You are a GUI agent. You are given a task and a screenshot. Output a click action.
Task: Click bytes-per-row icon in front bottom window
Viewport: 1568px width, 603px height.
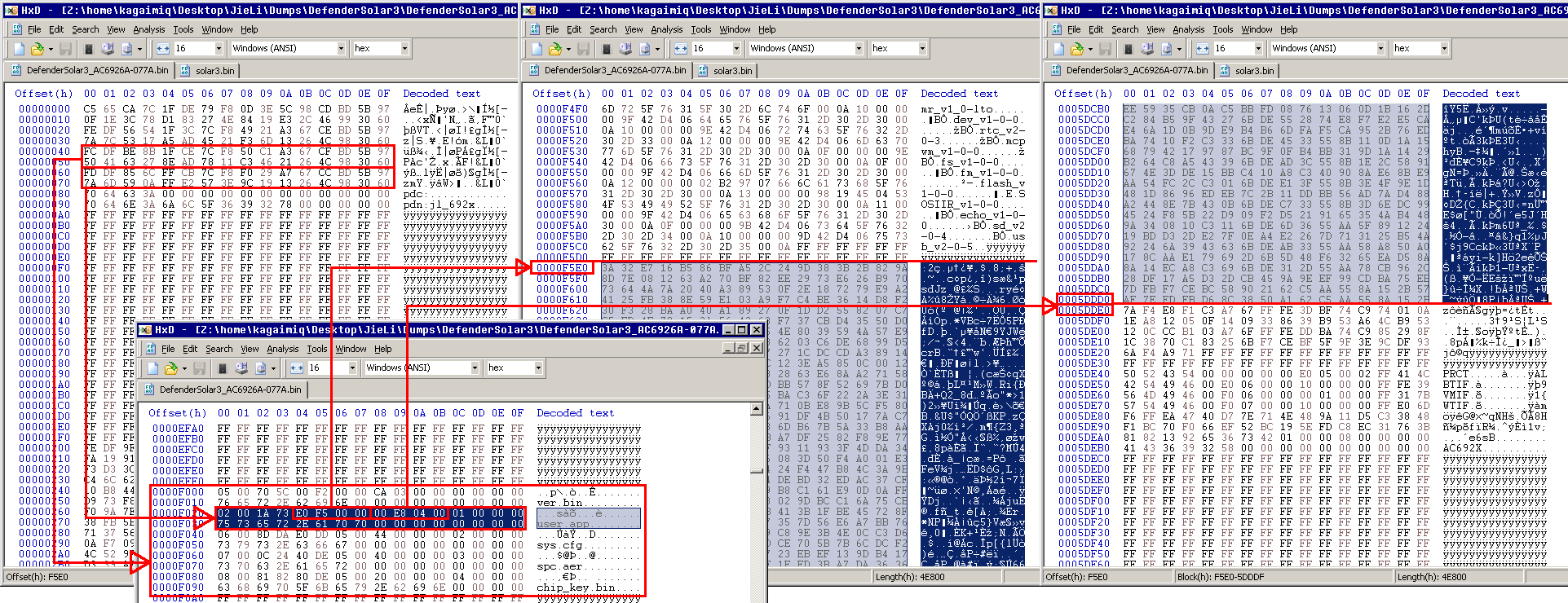pos(297,368)
